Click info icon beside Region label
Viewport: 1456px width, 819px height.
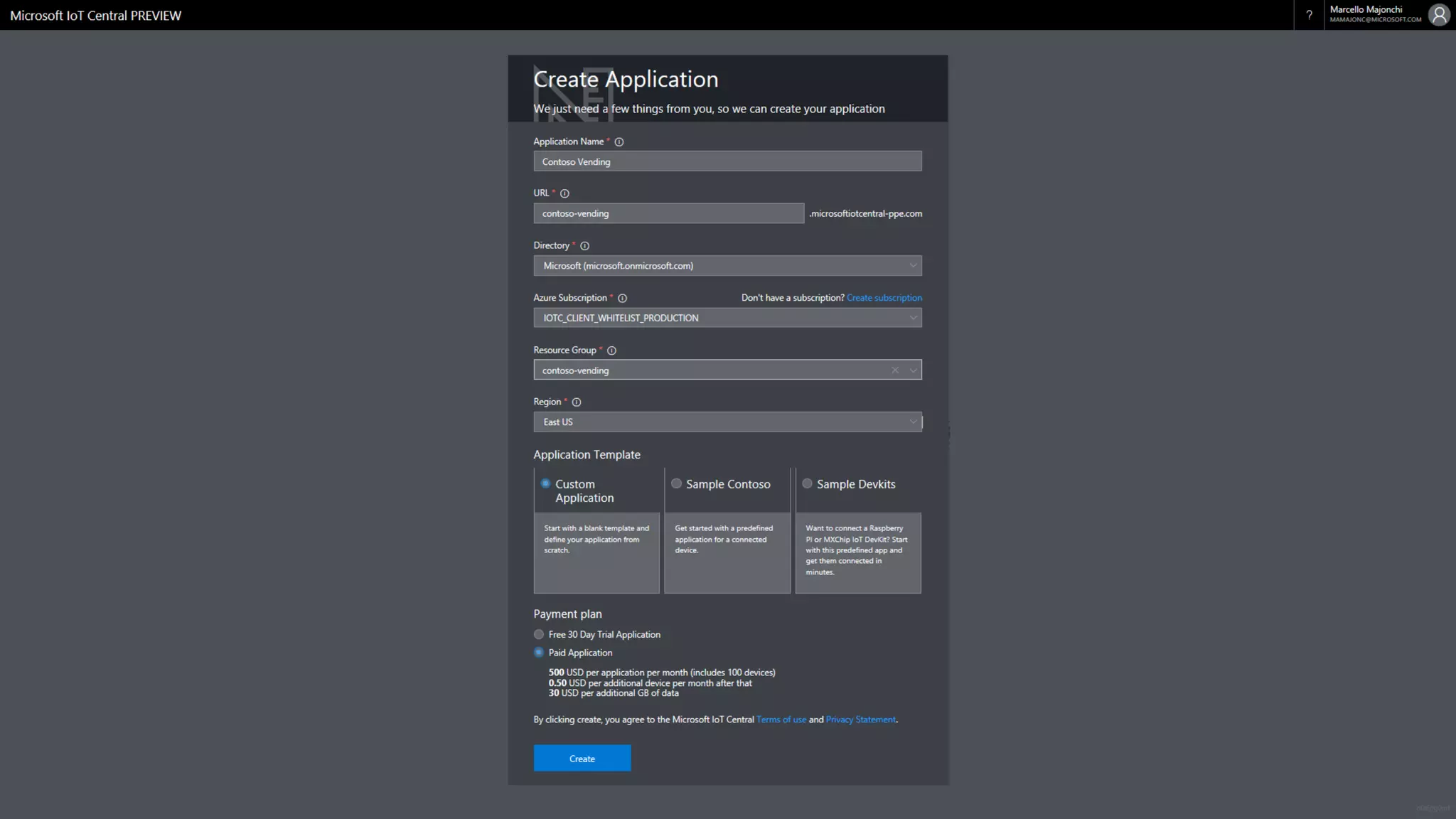pyautogui.click(x=577, y=402)
